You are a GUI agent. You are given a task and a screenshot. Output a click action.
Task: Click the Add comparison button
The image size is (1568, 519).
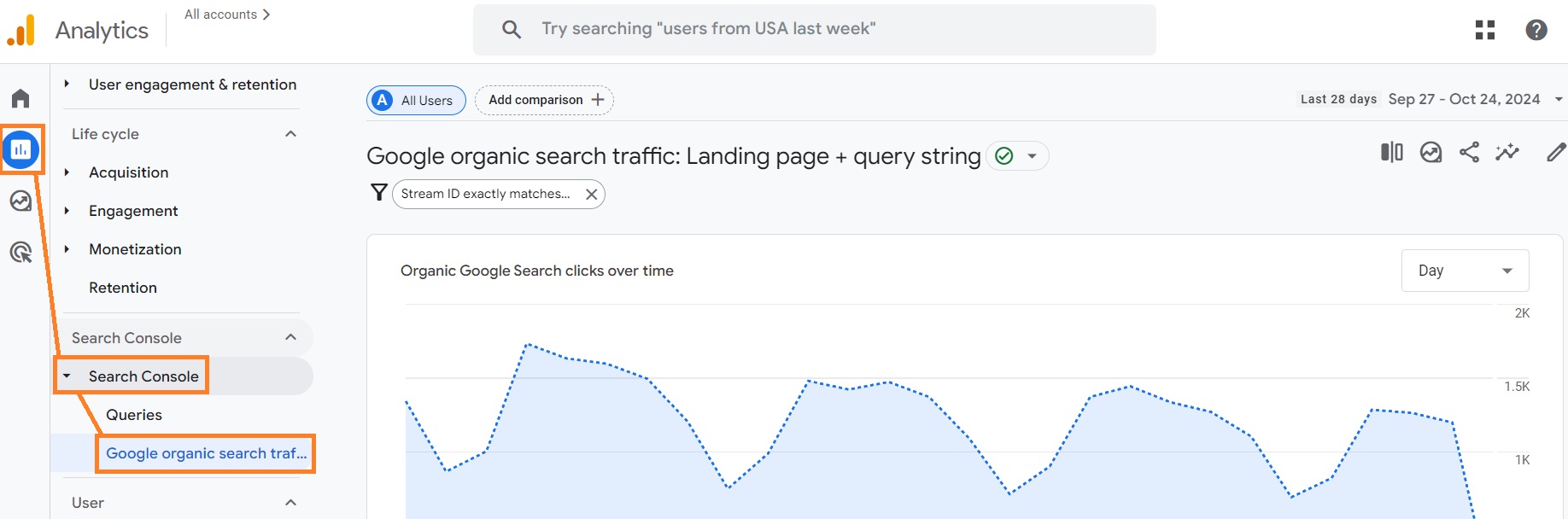[543, 100]
